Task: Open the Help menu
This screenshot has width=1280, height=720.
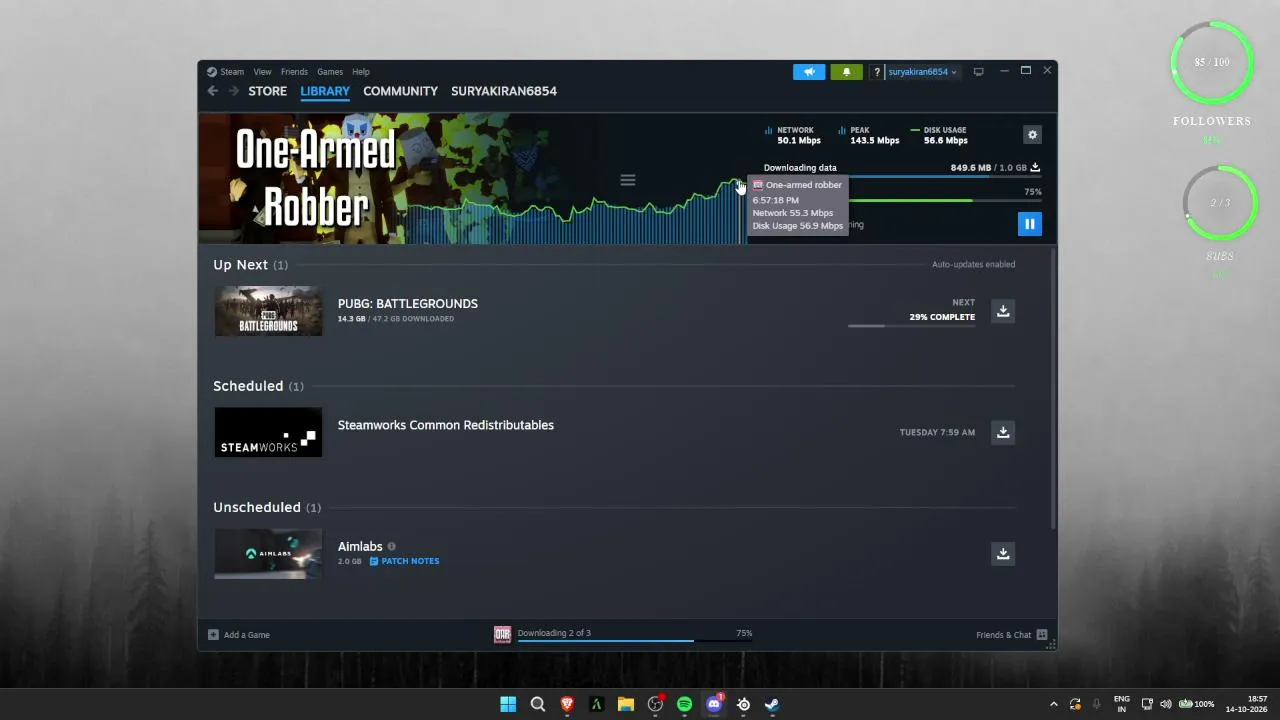Action: (361, 72)
